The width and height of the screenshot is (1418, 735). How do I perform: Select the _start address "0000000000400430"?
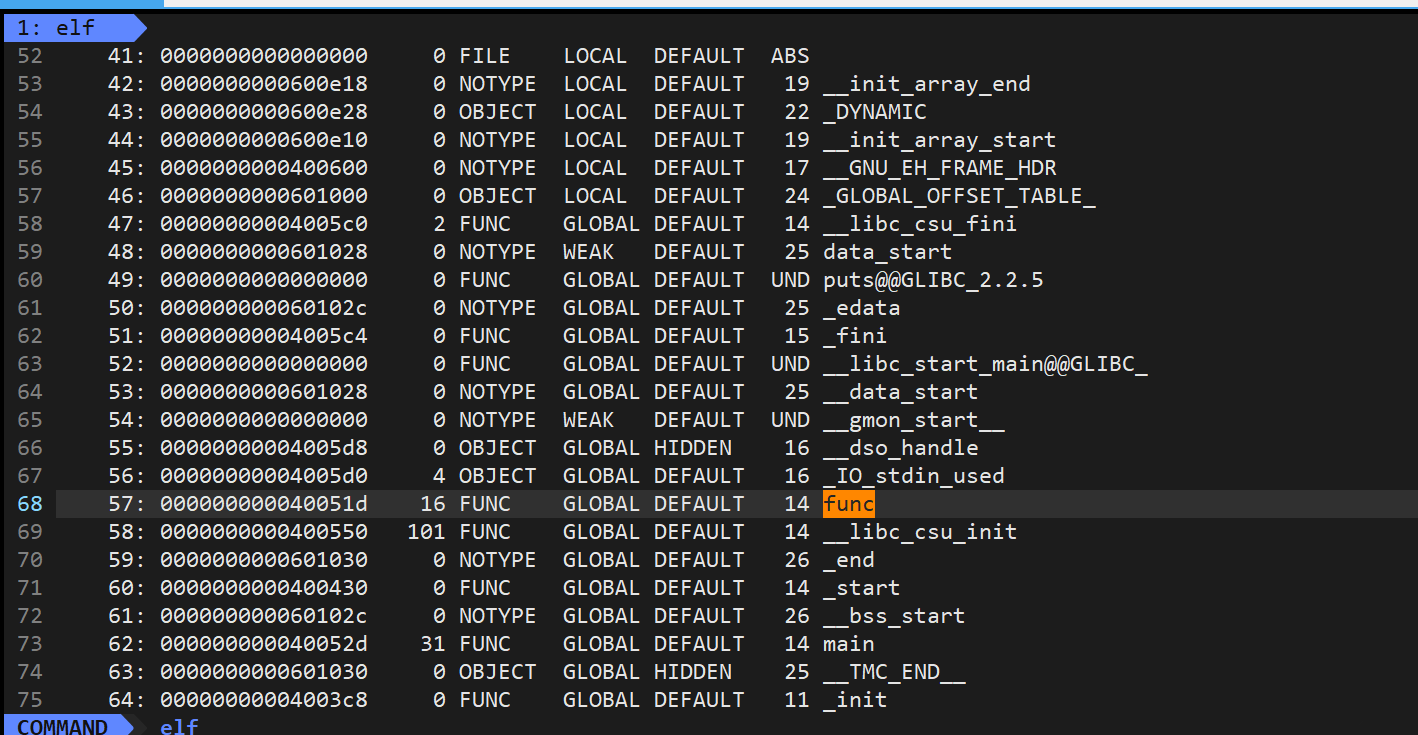264,588
